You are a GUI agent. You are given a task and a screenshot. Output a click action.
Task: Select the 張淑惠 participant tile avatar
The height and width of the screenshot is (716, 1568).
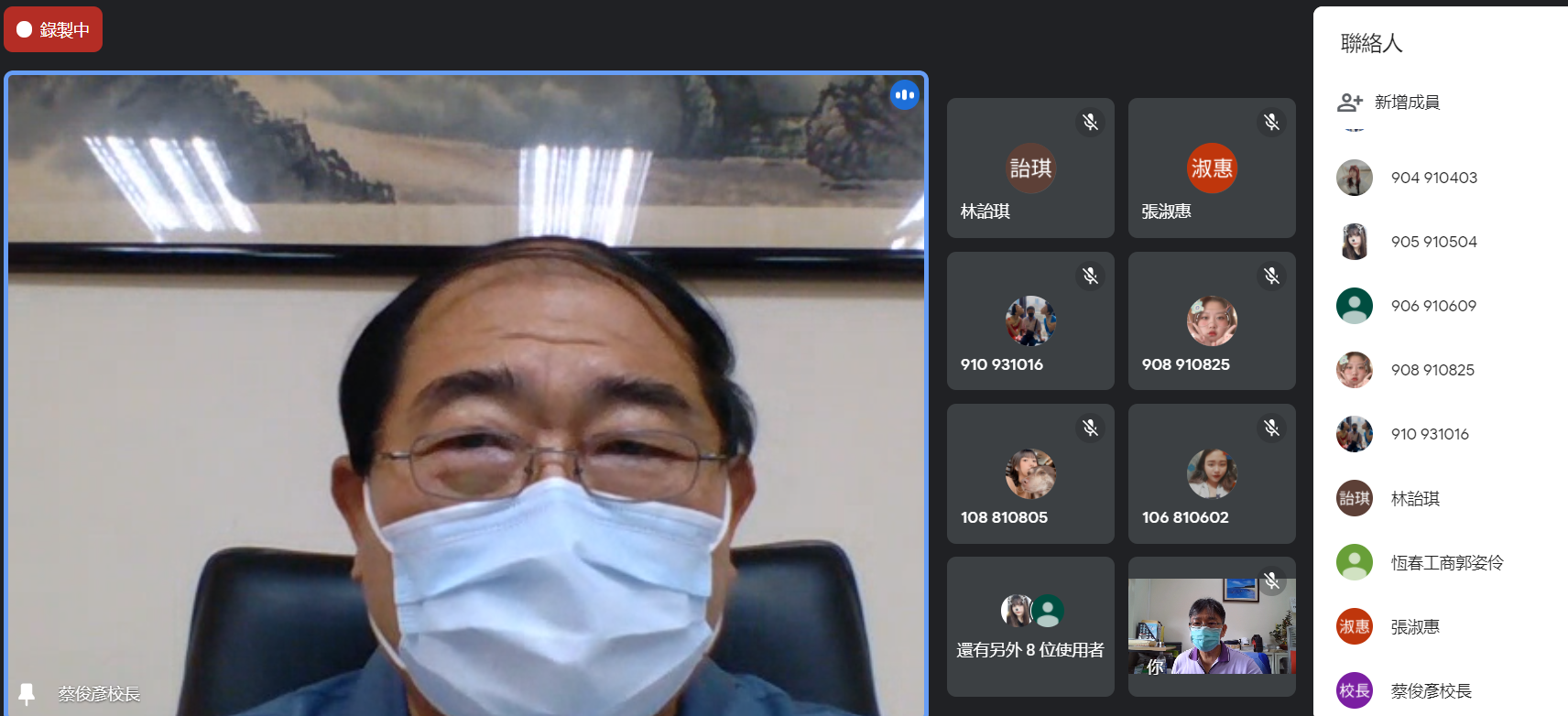pyautogui.click(x=1212, y=168)
